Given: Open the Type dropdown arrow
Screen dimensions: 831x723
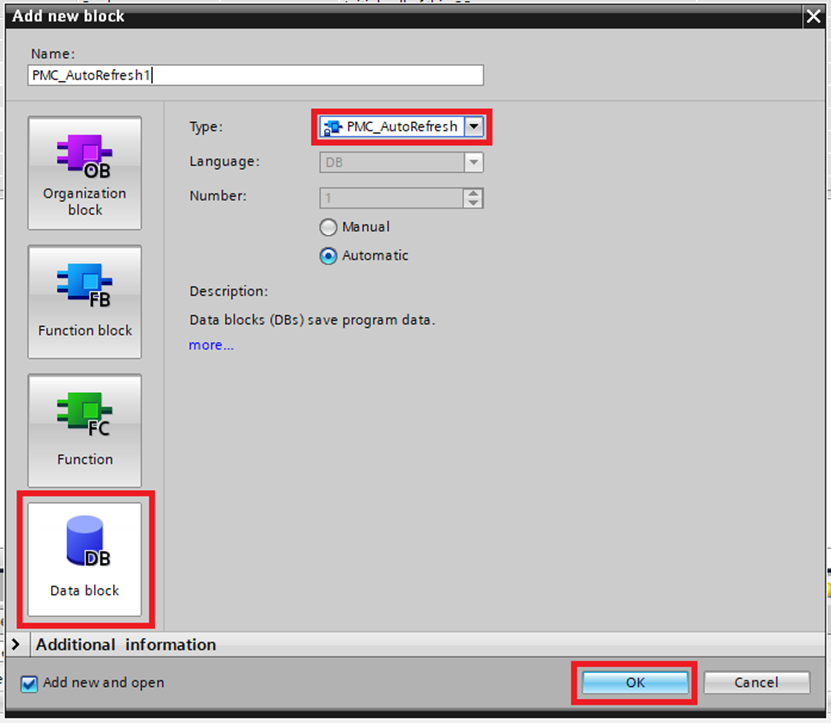Looking at the screenshot, I should tap(475, 127).
